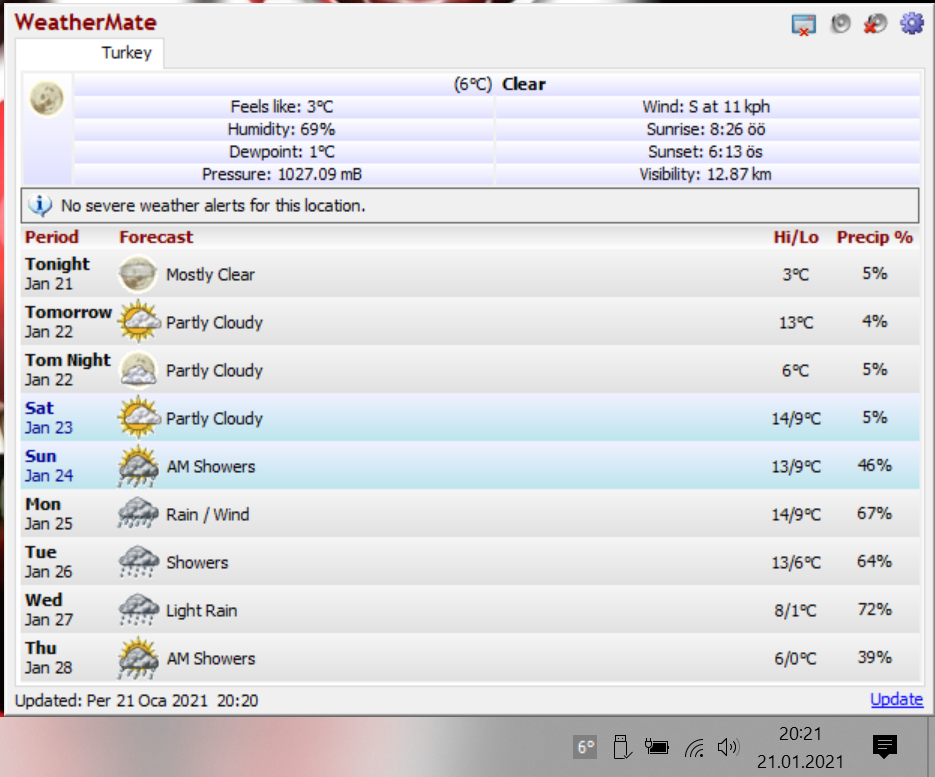This screenshot has height=777, width=935.
Task: Click the 'Mostly Clear' forecast text
Action: coord(210,274)
